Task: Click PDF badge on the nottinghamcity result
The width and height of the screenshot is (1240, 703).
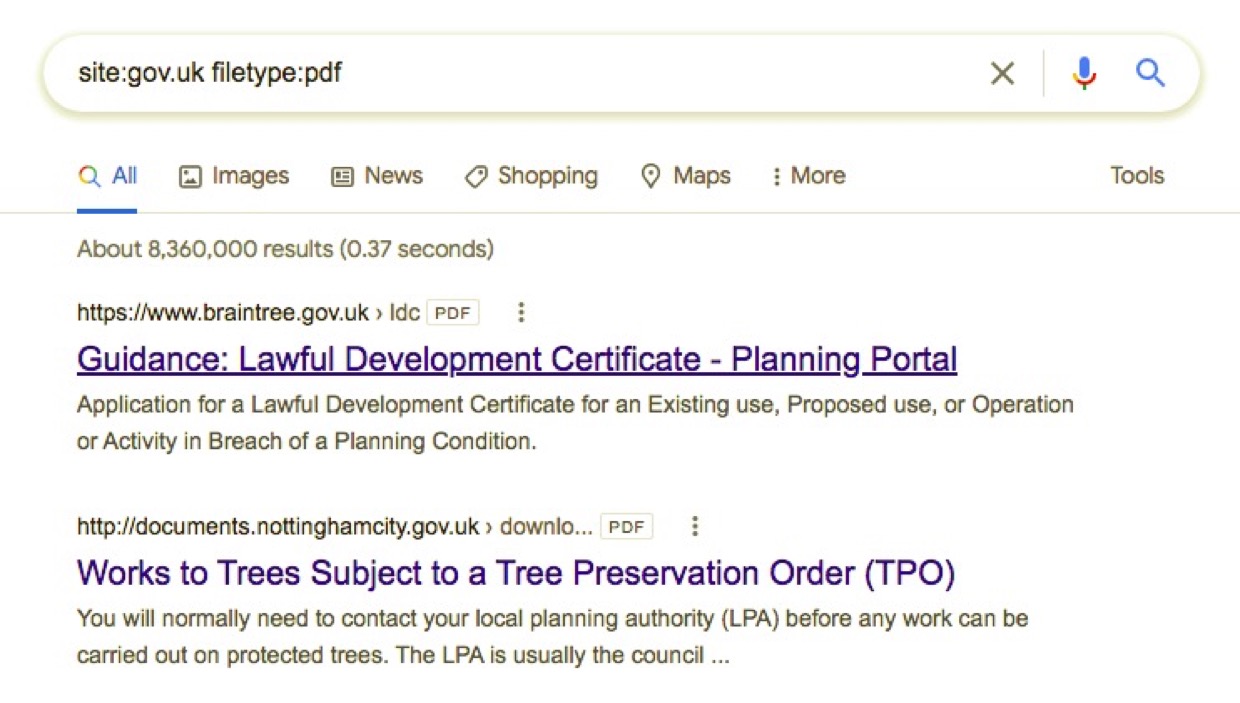Action: [x=627, y=526]
